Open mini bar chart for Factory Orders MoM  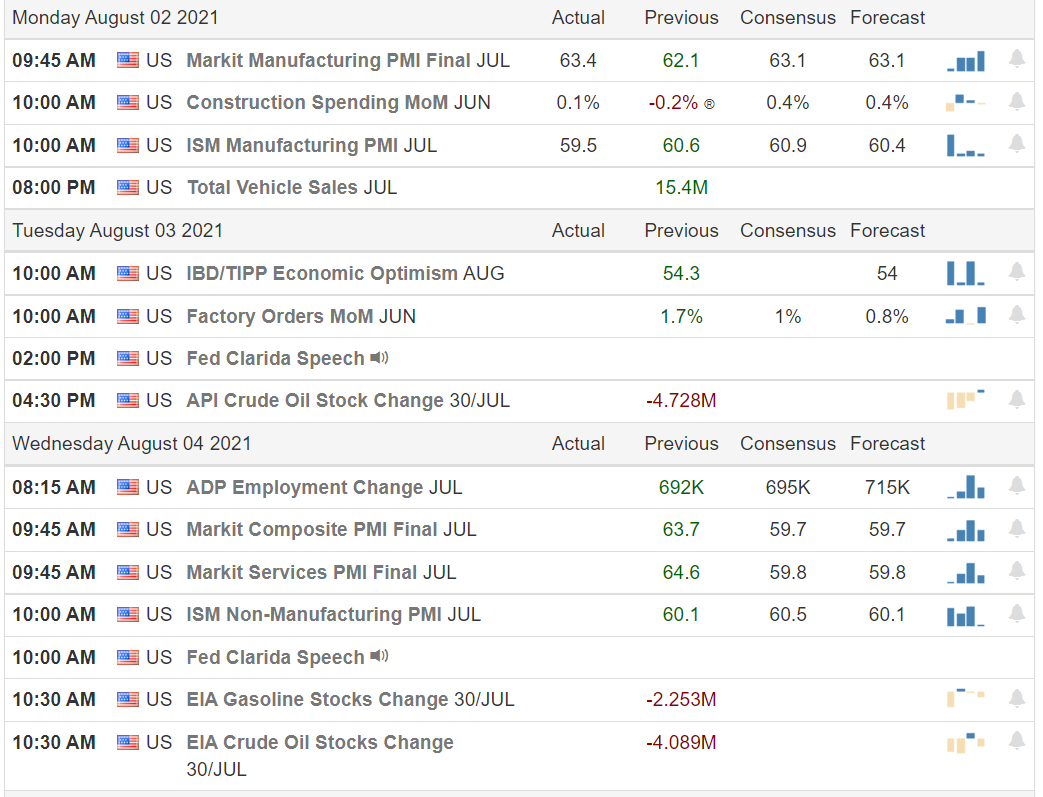coord(966,316)
